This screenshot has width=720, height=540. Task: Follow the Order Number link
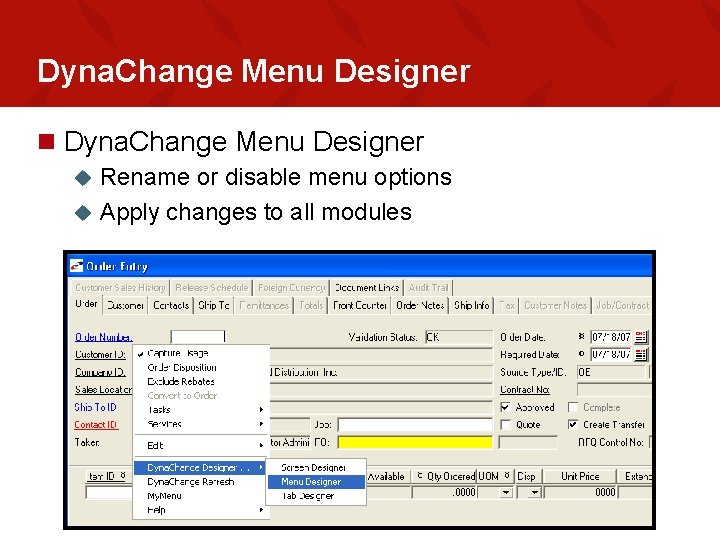click(x=104, y=337)
